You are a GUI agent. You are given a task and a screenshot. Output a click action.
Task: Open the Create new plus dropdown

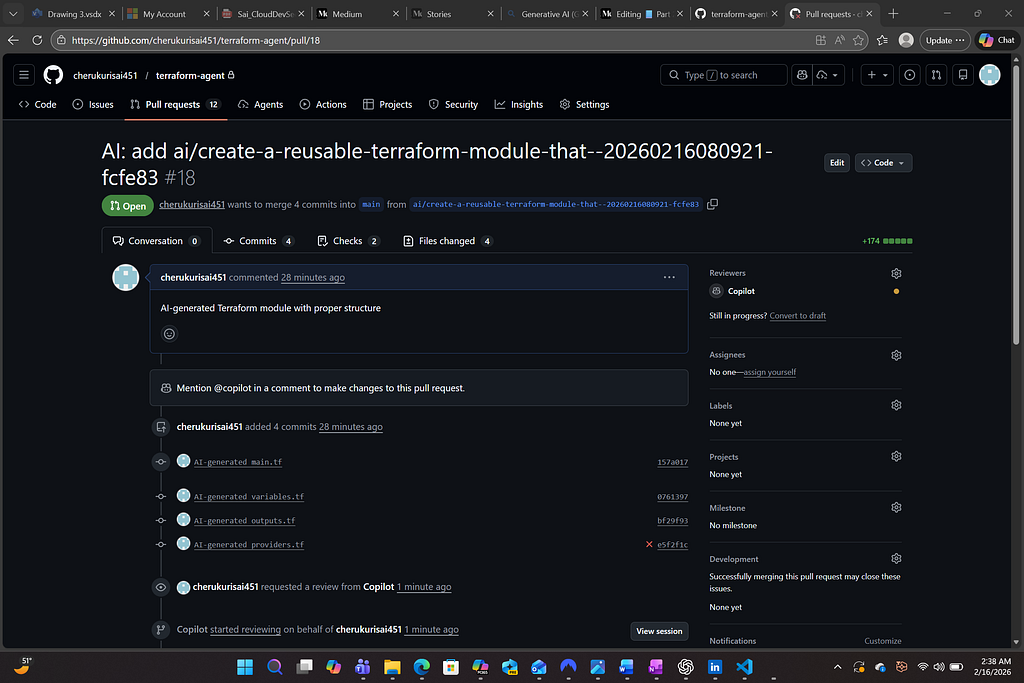pos(877,75)
